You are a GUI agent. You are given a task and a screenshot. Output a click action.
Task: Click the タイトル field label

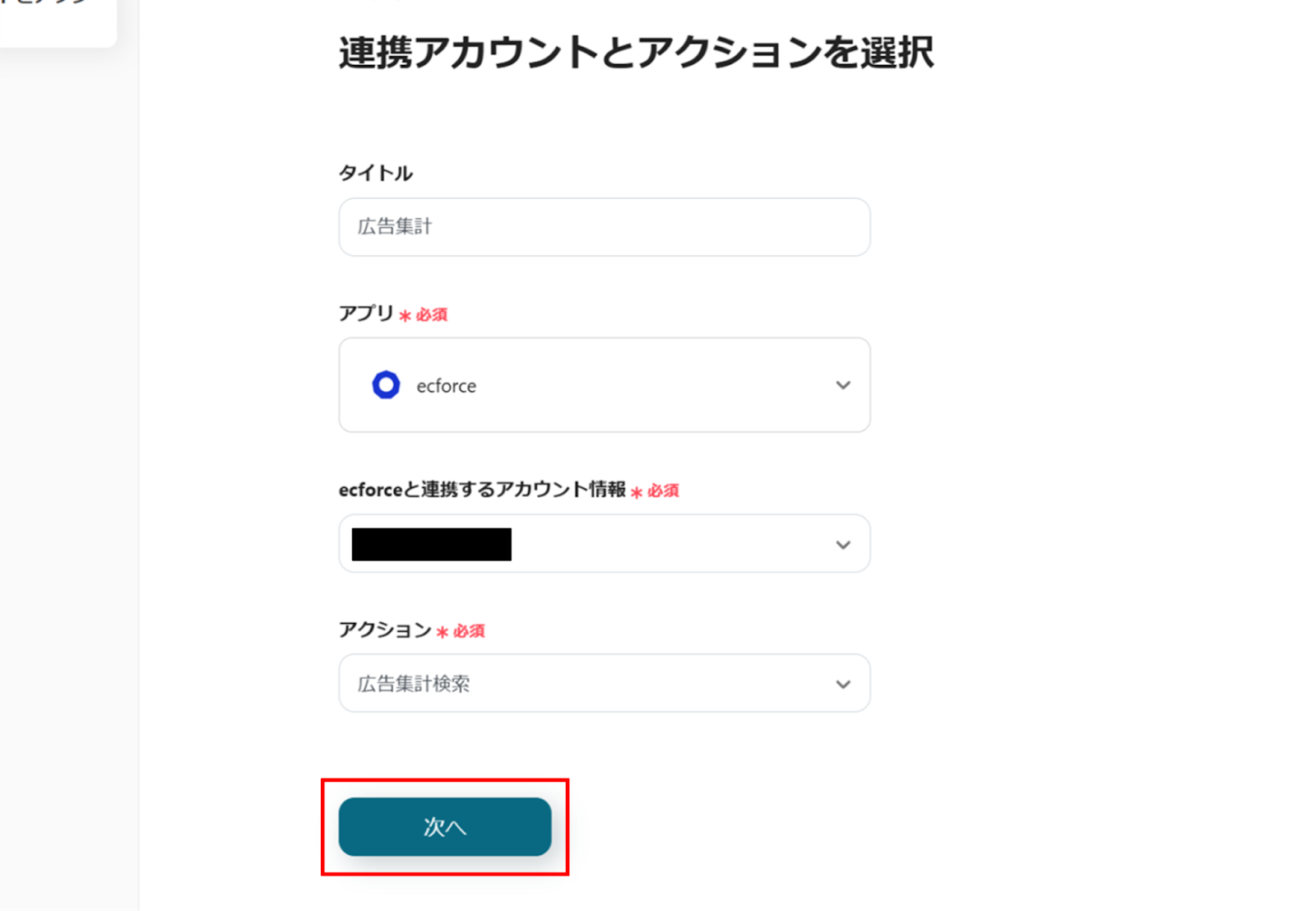(x=375, y=173)
